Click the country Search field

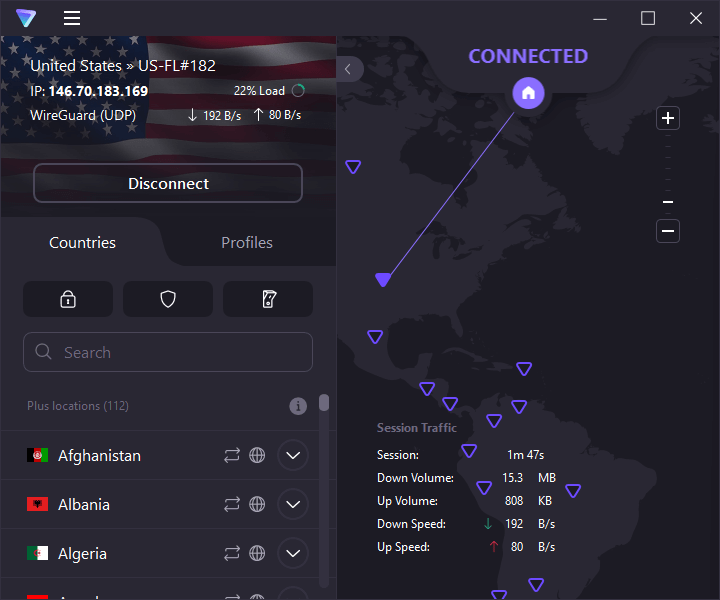click(x=168, y=352)
